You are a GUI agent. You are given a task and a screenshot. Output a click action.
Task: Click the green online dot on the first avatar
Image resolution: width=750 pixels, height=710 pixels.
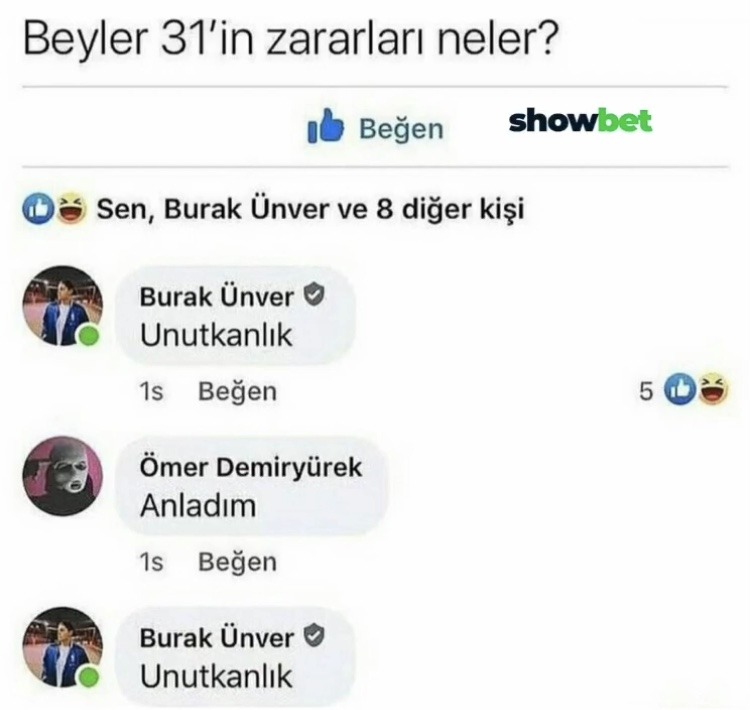88,336
